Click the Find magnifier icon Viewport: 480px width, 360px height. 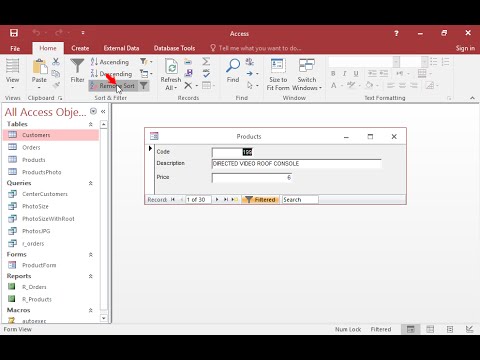[233, 66]
